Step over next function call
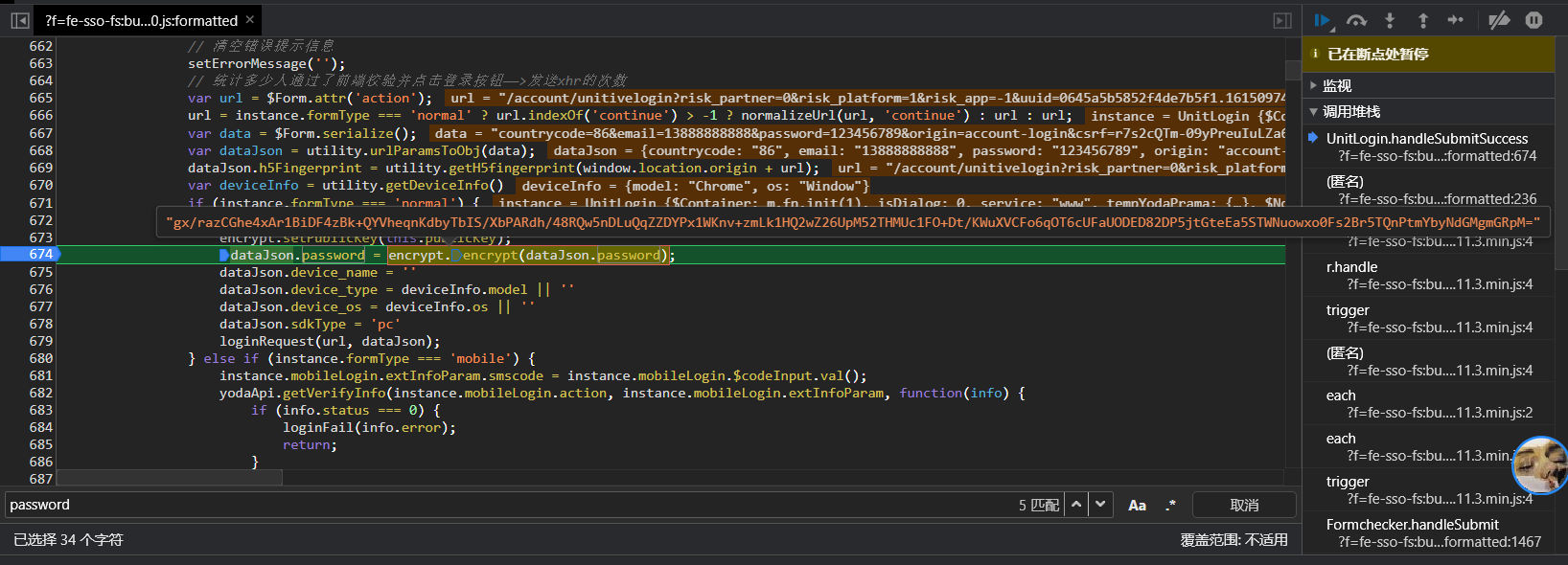Viewport: 1568px width, 565px height. pos(1356,20)
